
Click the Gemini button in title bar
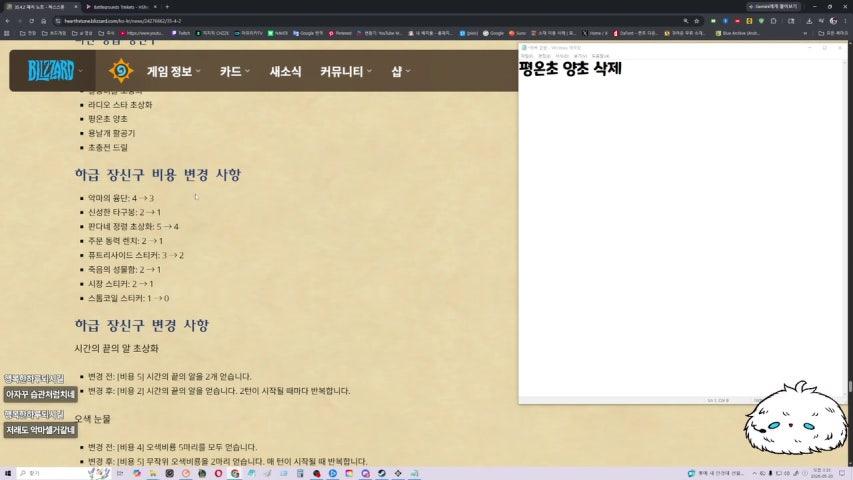pos(772,7)
